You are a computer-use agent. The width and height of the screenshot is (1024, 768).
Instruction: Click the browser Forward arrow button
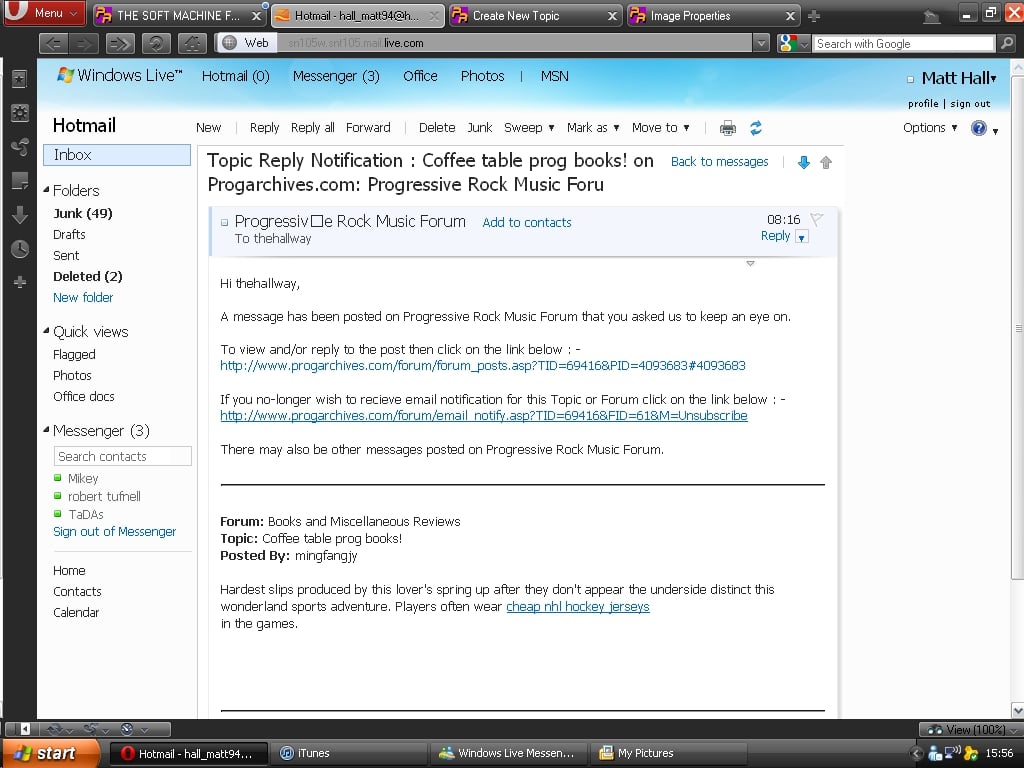[84, 43]
